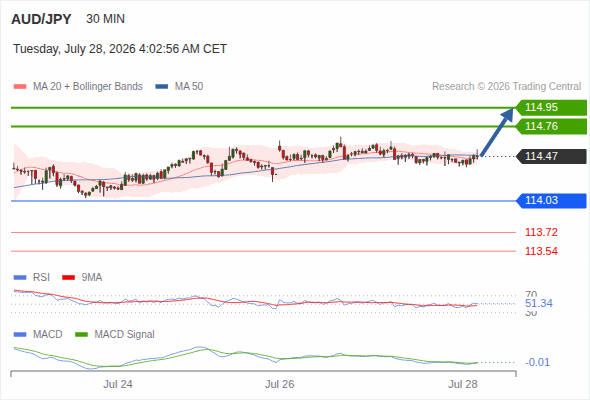Click the MACD Signal legend label
Screen dimensions: 590x400
coord(125,335)
